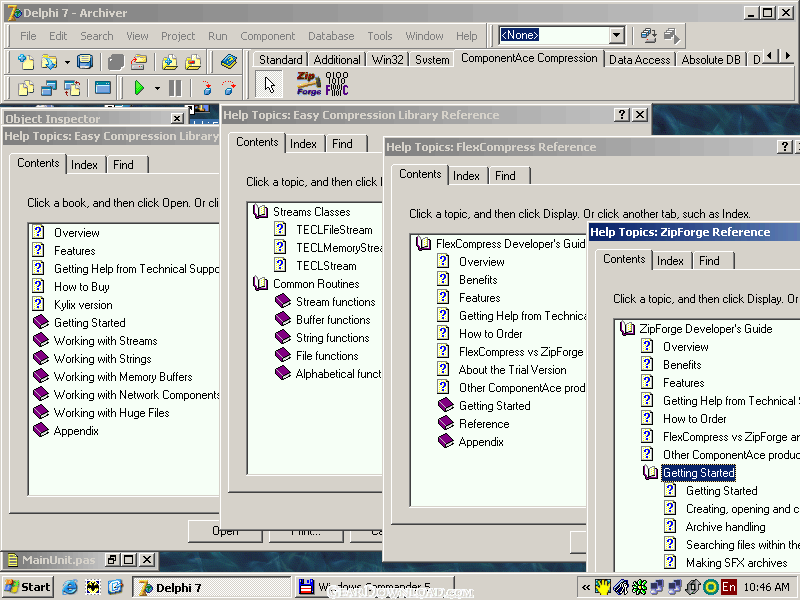Select FlexCompress vs ZipForge in FlexCompress help
Image resolution: width=800 pixels, height=600 pixels.
click(521, 352)
